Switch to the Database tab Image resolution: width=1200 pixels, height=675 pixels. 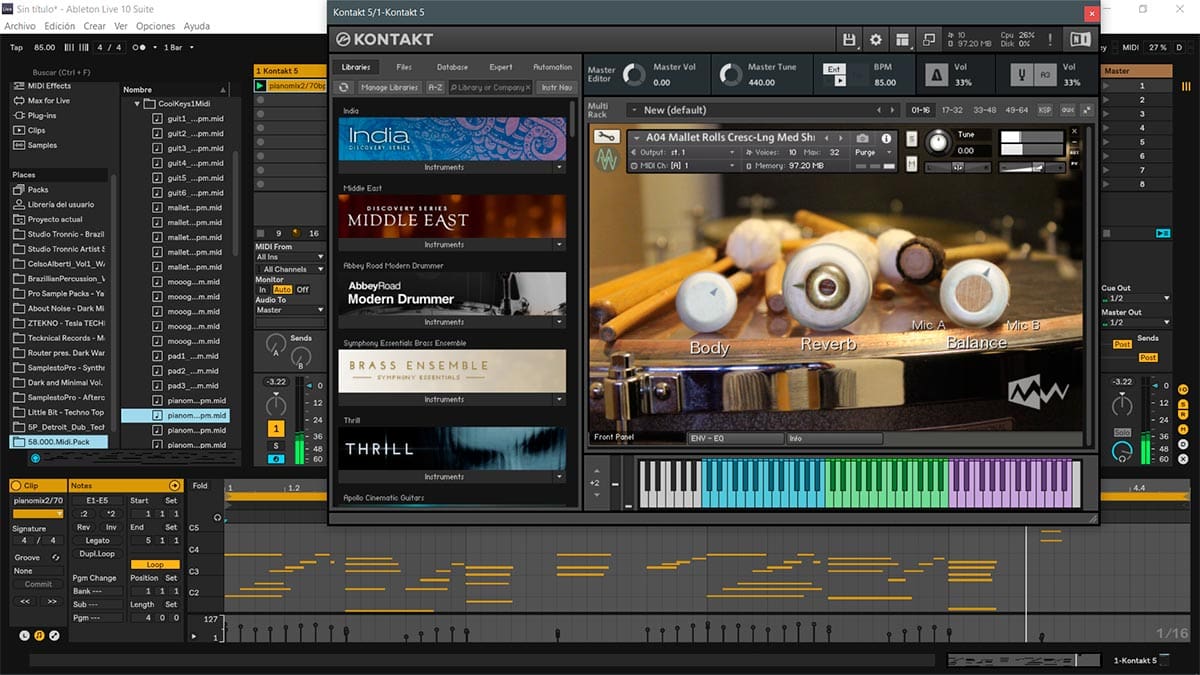click(452, 67)
